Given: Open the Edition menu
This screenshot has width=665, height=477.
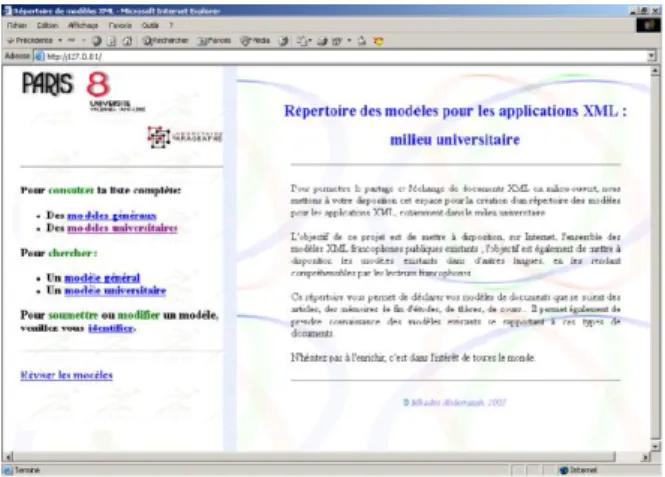Looking at the screenshot, I should coord(47,26).
